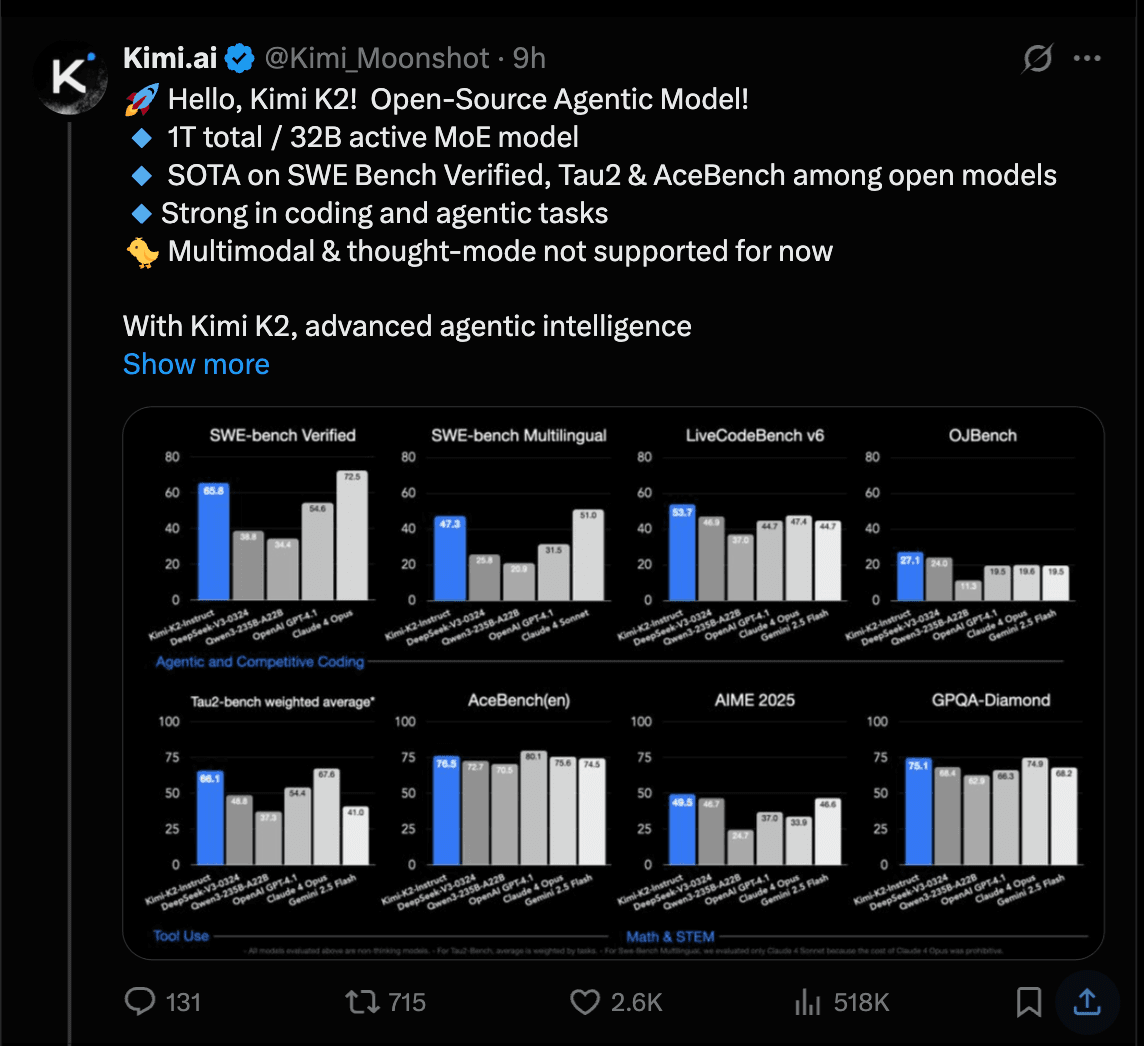
Task: Click the blue verified badge
Action: click(239, 58)
